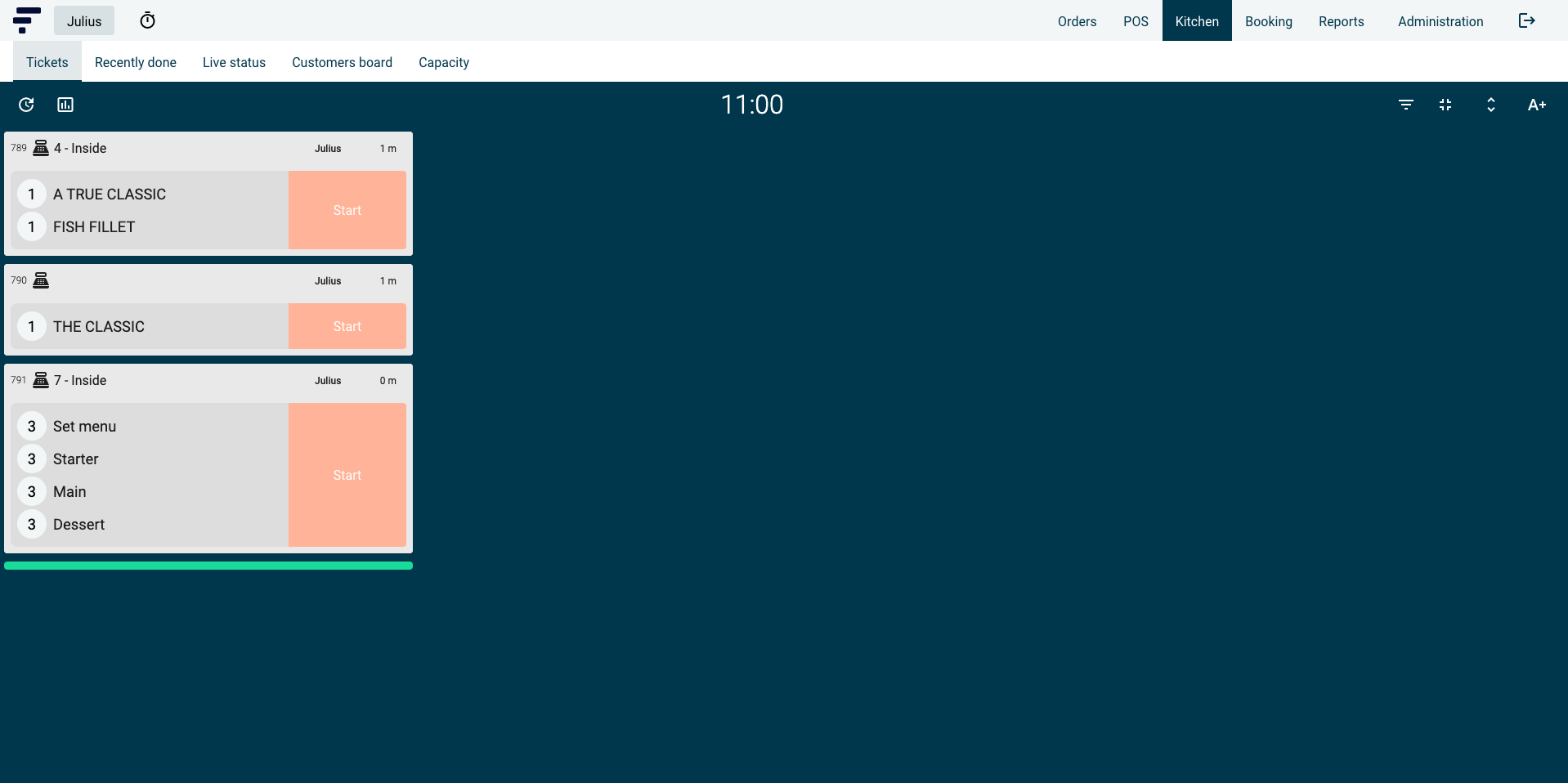Switch to the Recently done tab
This screenshot has height=783, width=1568.
(135, 62)
